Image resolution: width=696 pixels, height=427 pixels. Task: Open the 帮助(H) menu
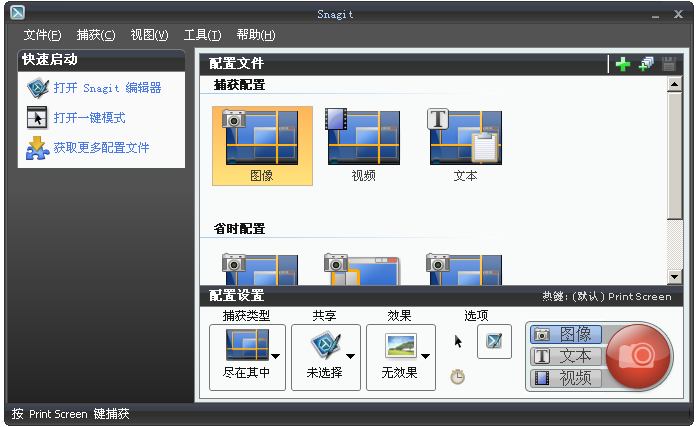256,35
